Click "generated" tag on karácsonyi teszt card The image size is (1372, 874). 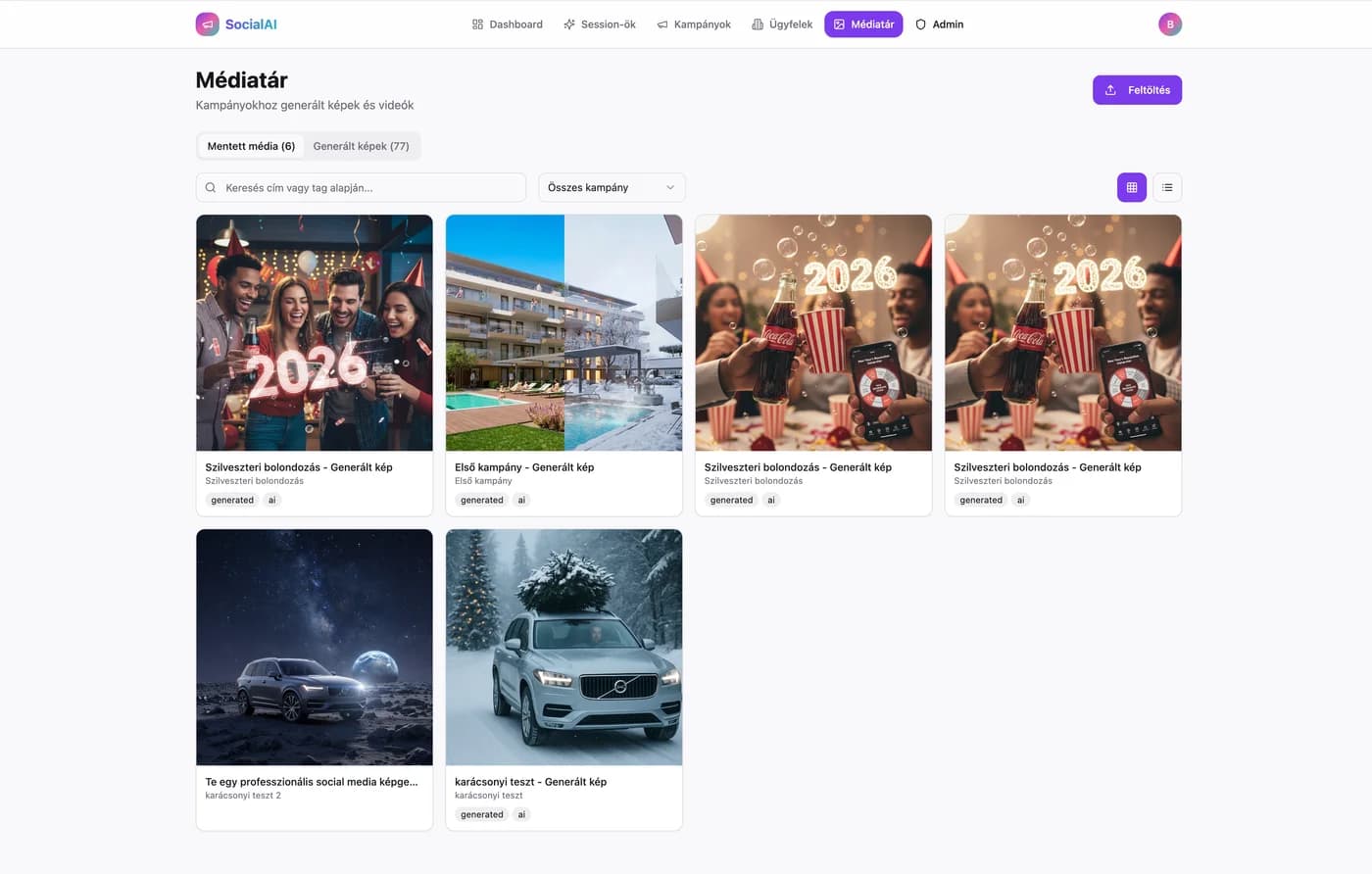point(482,814)
